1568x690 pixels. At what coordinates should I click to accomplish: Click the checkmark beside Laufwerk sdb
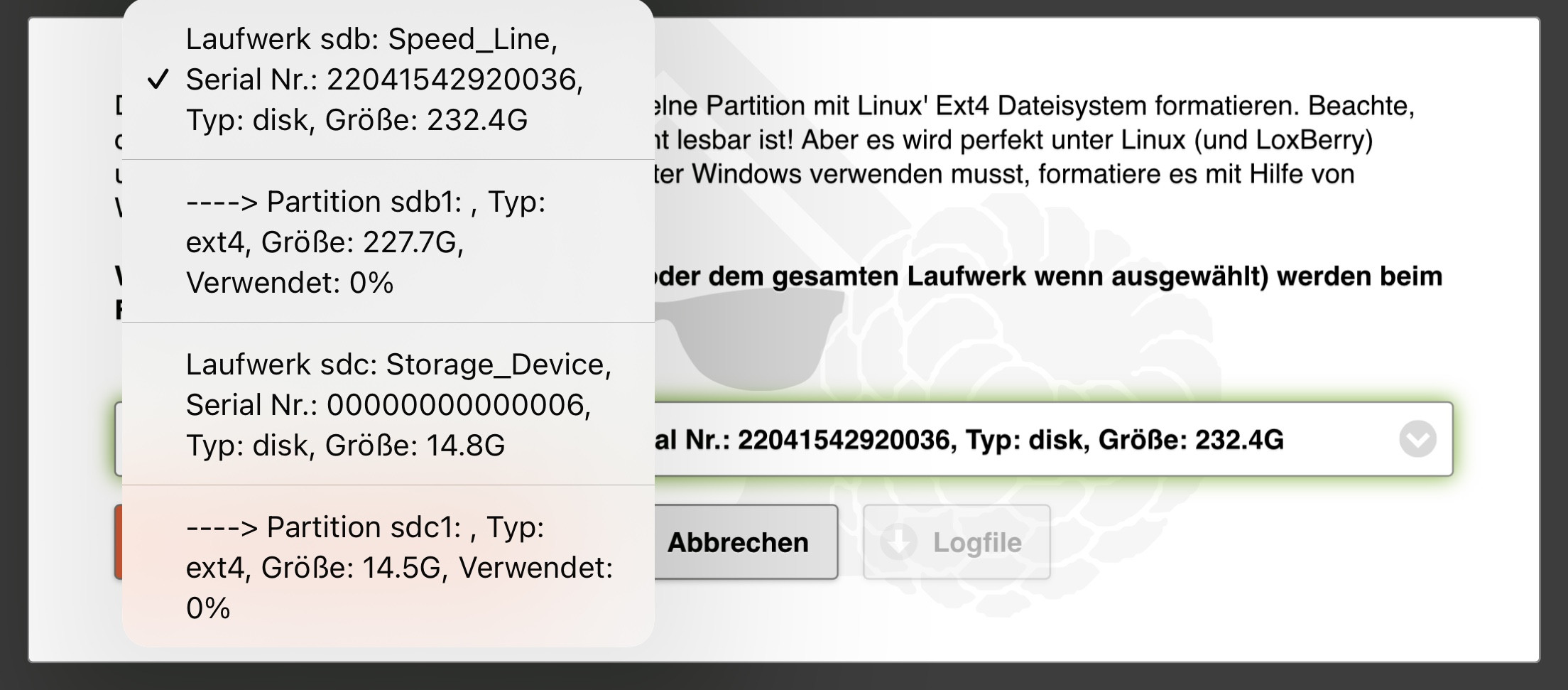(158, 79)
